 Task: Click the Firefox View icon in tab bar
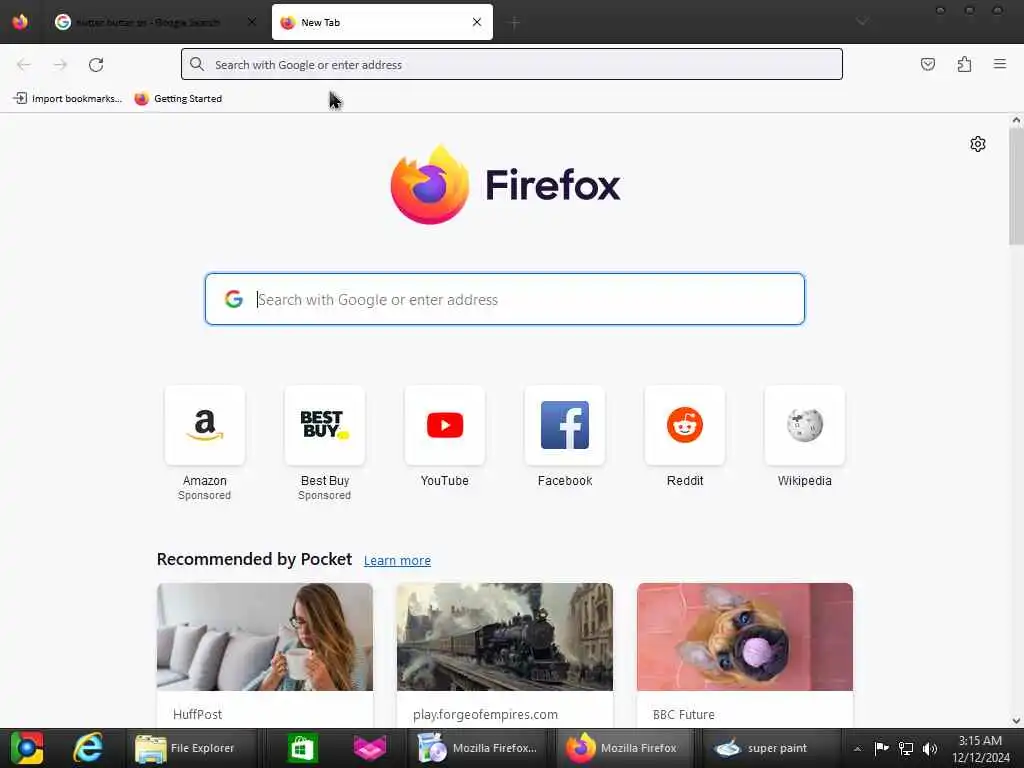click(x=20, y=22)
